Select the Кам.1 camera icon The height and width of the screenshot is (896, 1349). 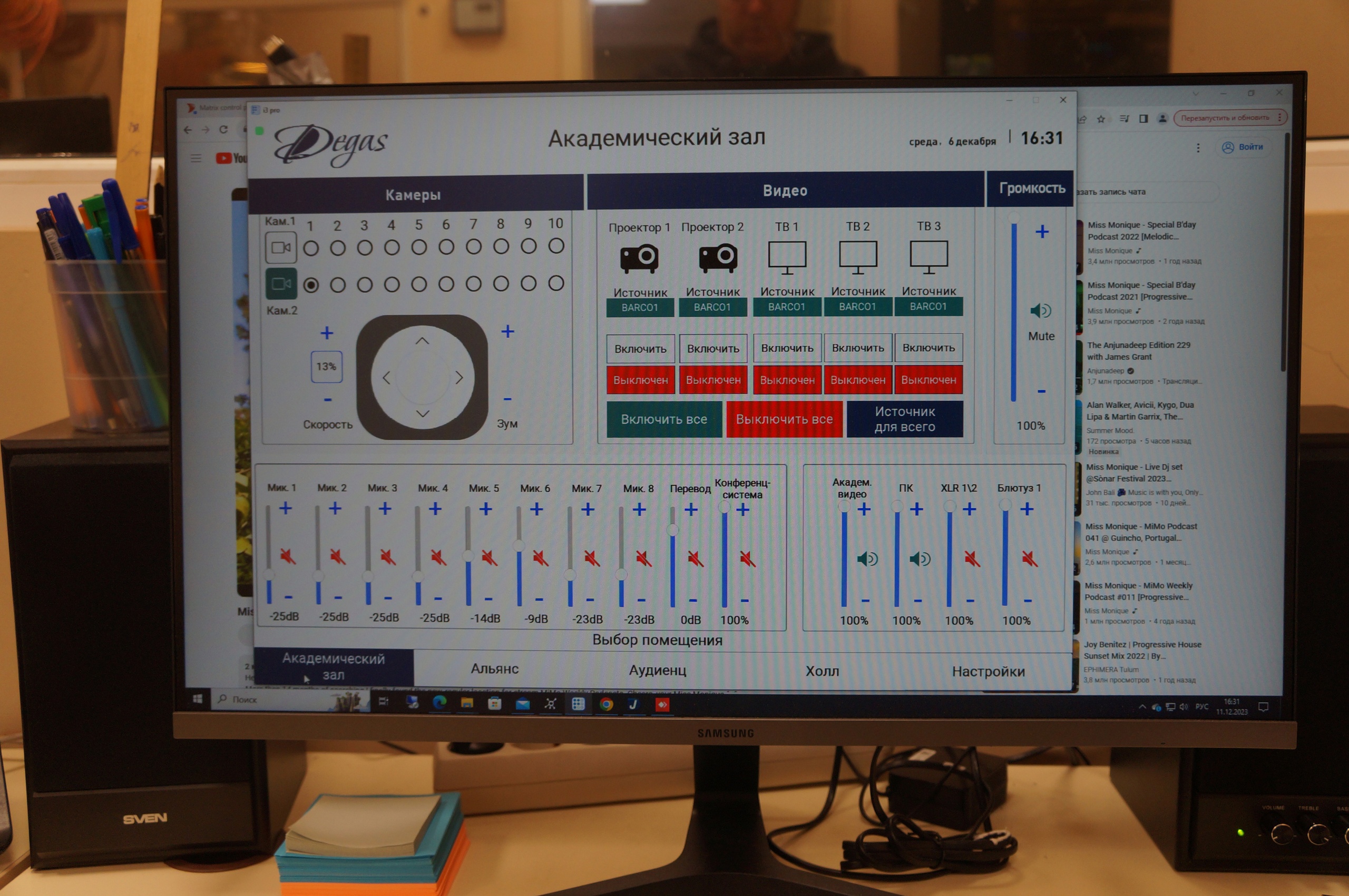pyautogui.click(x=281, y=248)
